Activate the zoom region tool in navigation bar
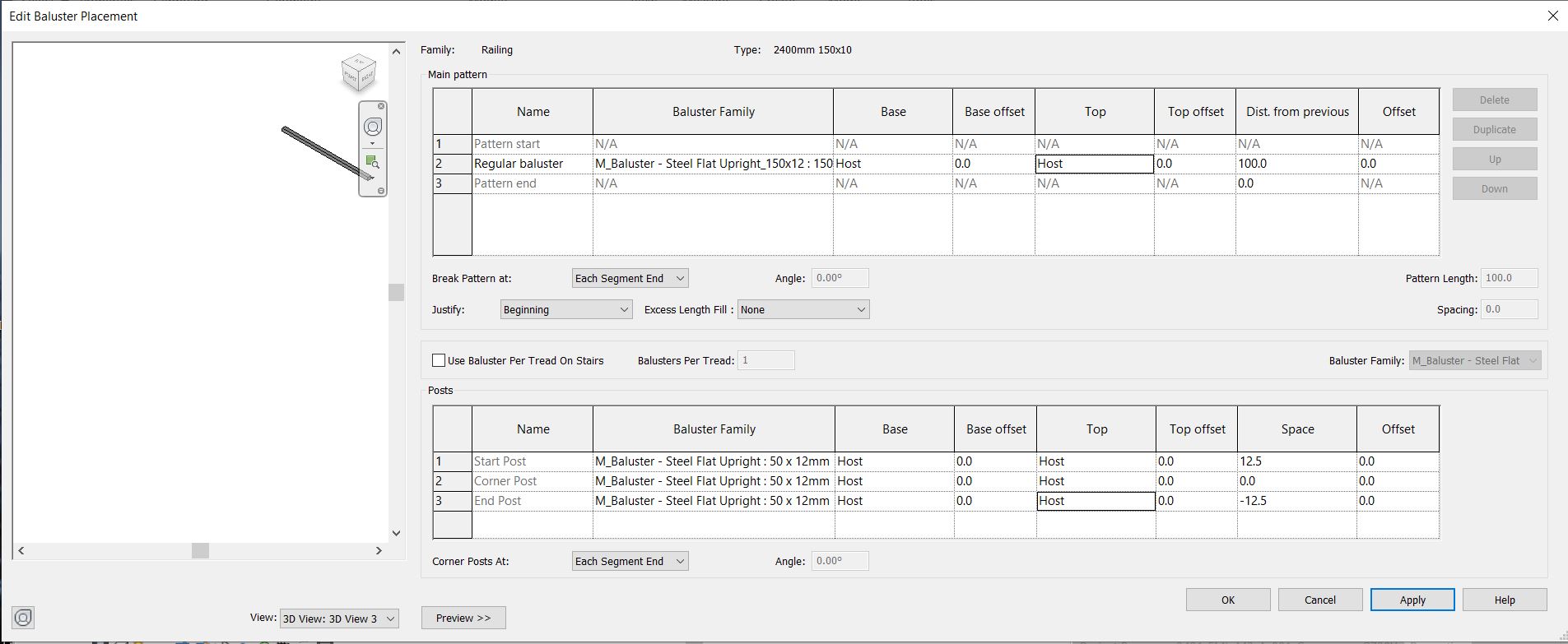This screenshot has height=644, width=1568. pyautogui.click(x=373, y=162)
